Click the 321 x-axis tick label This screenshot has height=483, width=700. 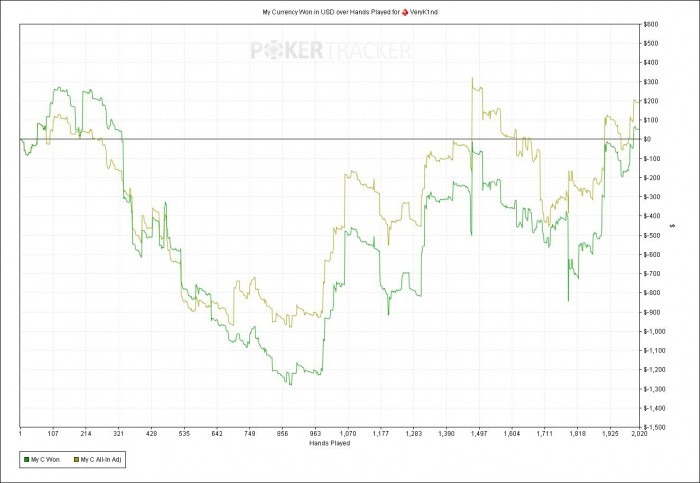119,433
